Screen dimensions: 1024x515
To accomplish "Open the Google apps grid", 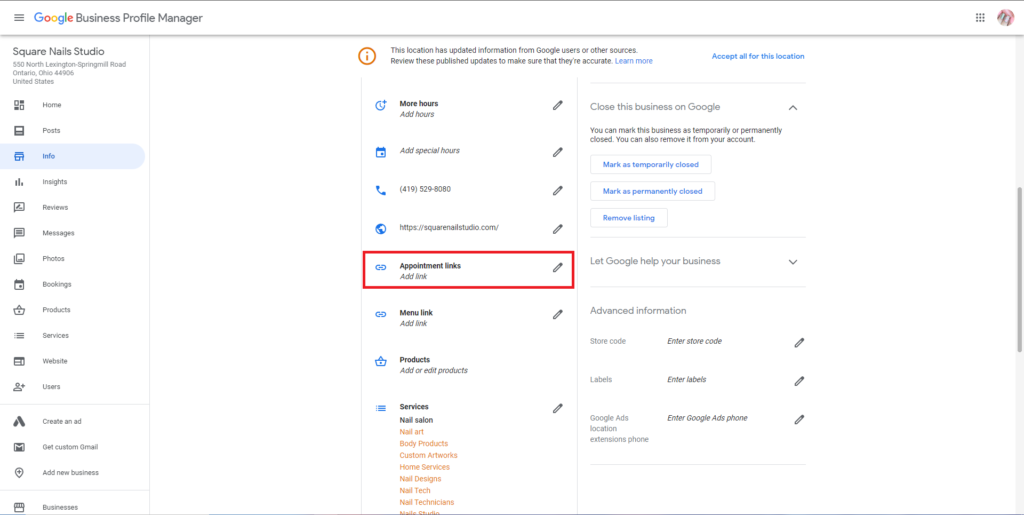I will 980,18.
